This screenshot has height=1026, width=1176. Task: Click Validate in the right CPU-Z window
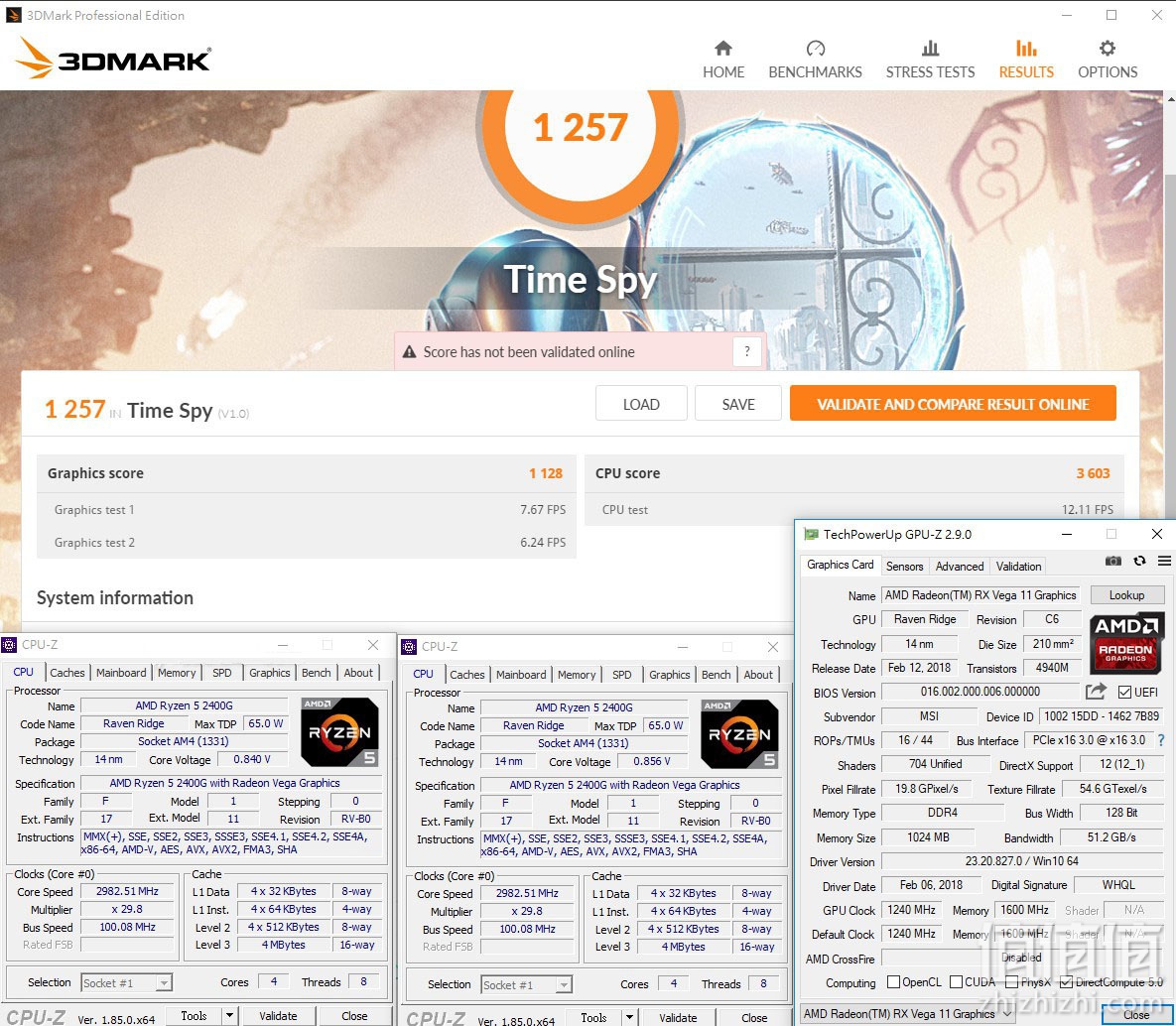678,1018
